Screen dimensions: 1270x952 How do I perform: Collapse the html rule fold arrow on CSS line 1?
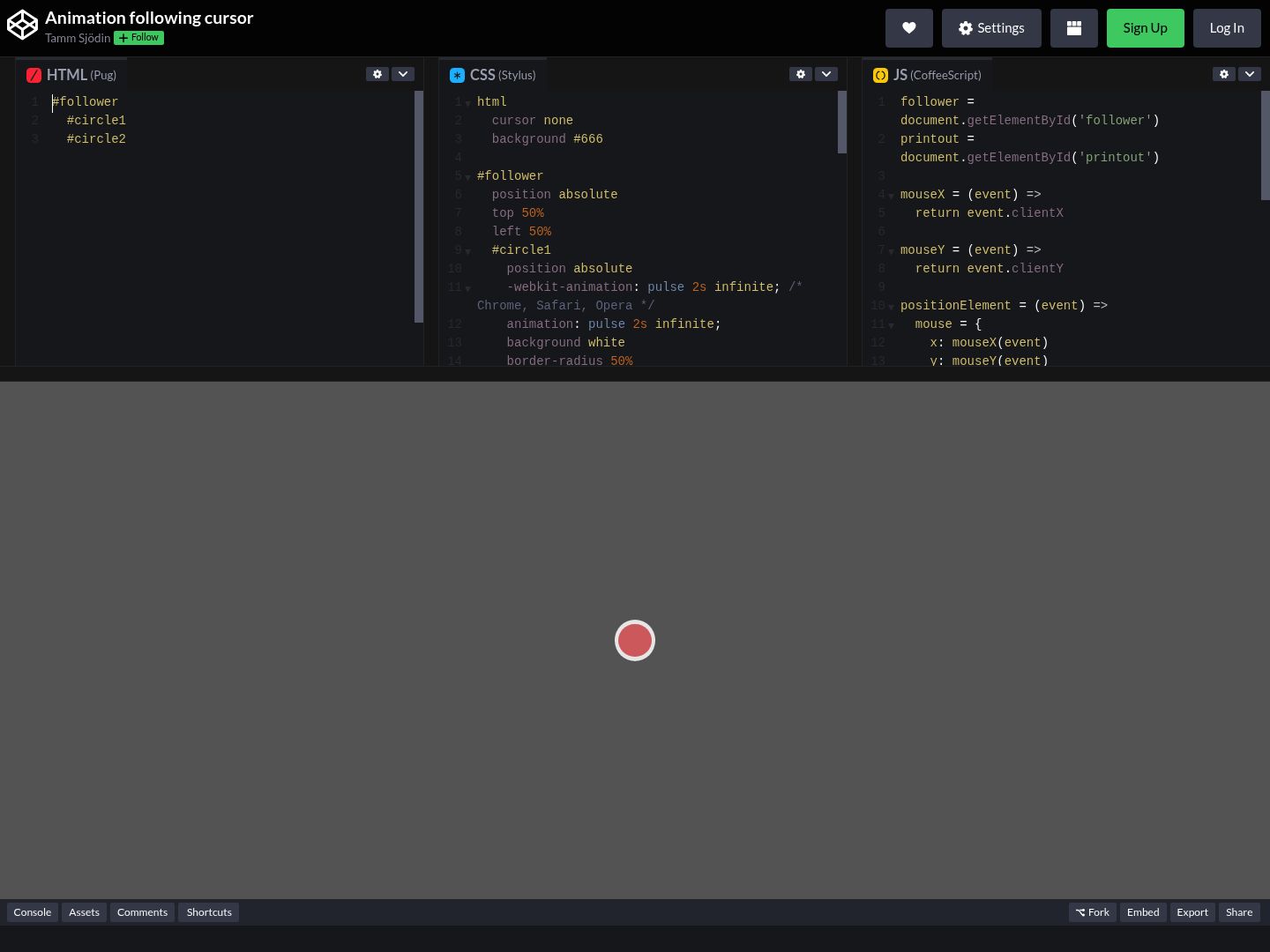[467, 103]
